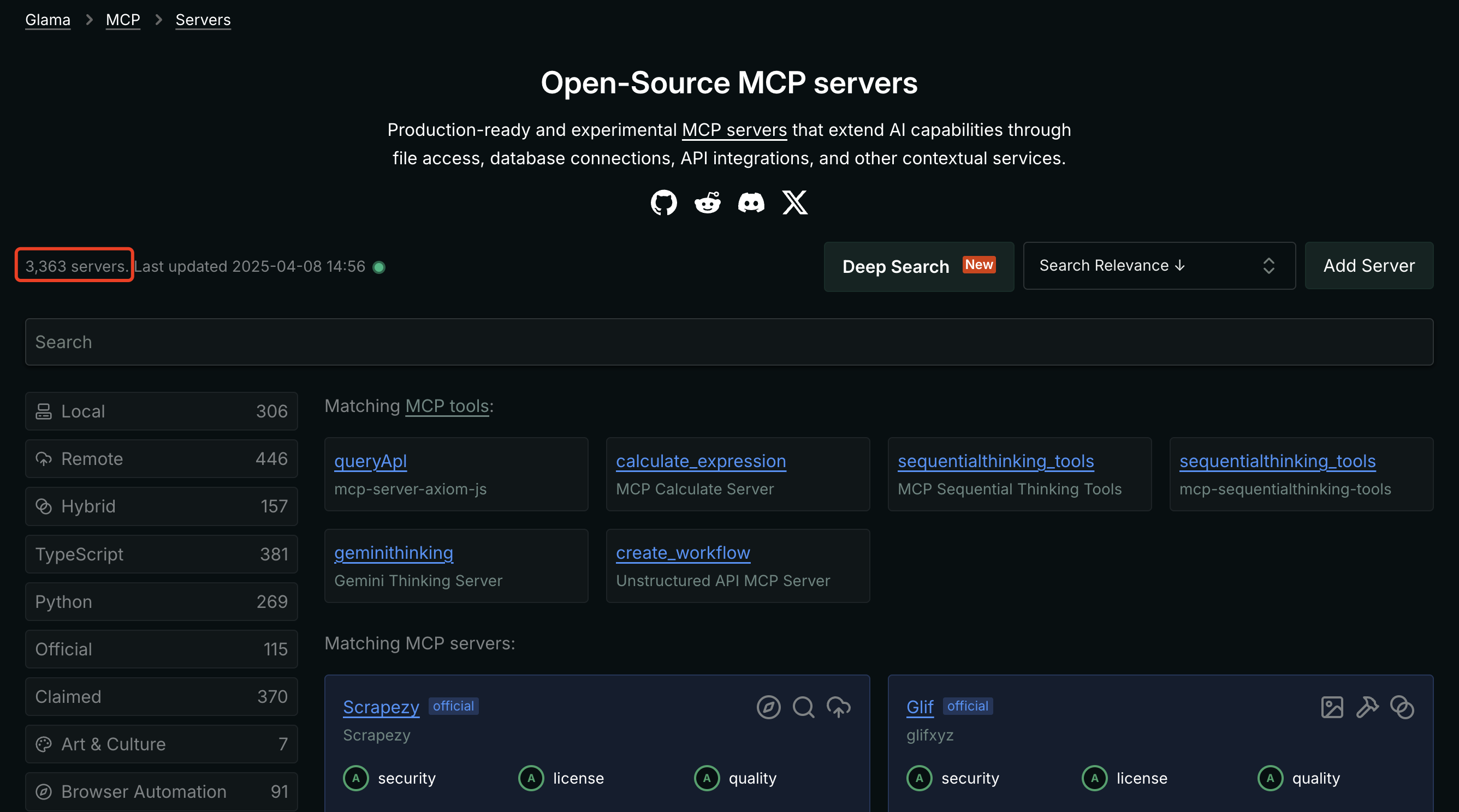Go to Glama in the breadcrumb
Viewport: 1459px width, 812px height.
[x=48, y=20]
